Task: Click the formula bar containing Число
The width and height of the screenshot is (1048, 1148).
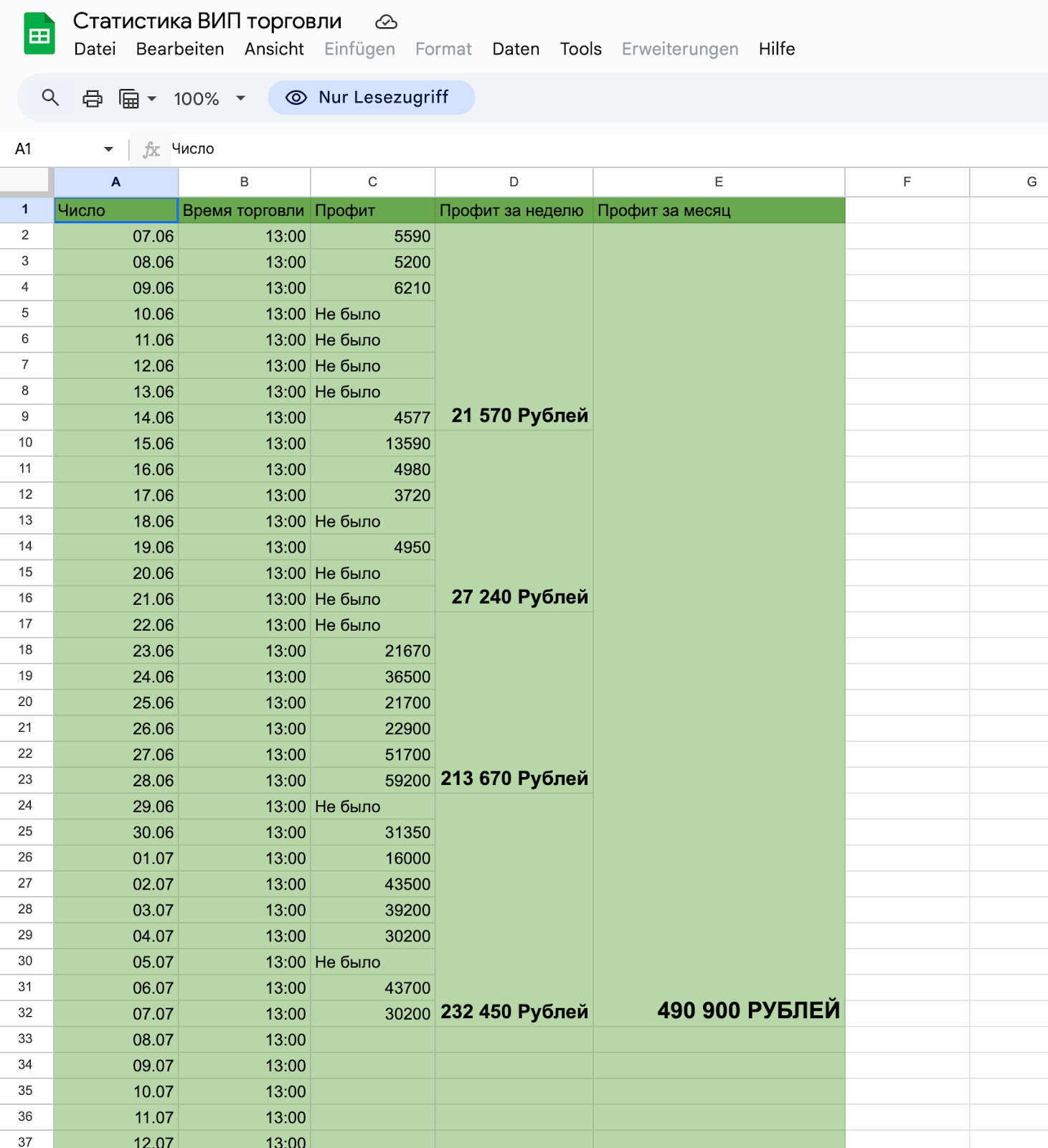Action: (x=502, y=149)
